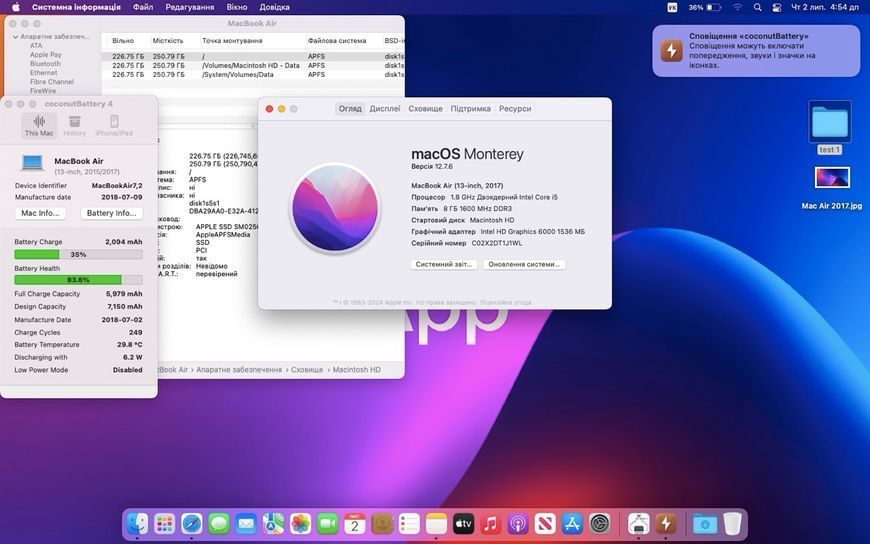Select the test 1 desktop folder

click(x=829, y=128)
